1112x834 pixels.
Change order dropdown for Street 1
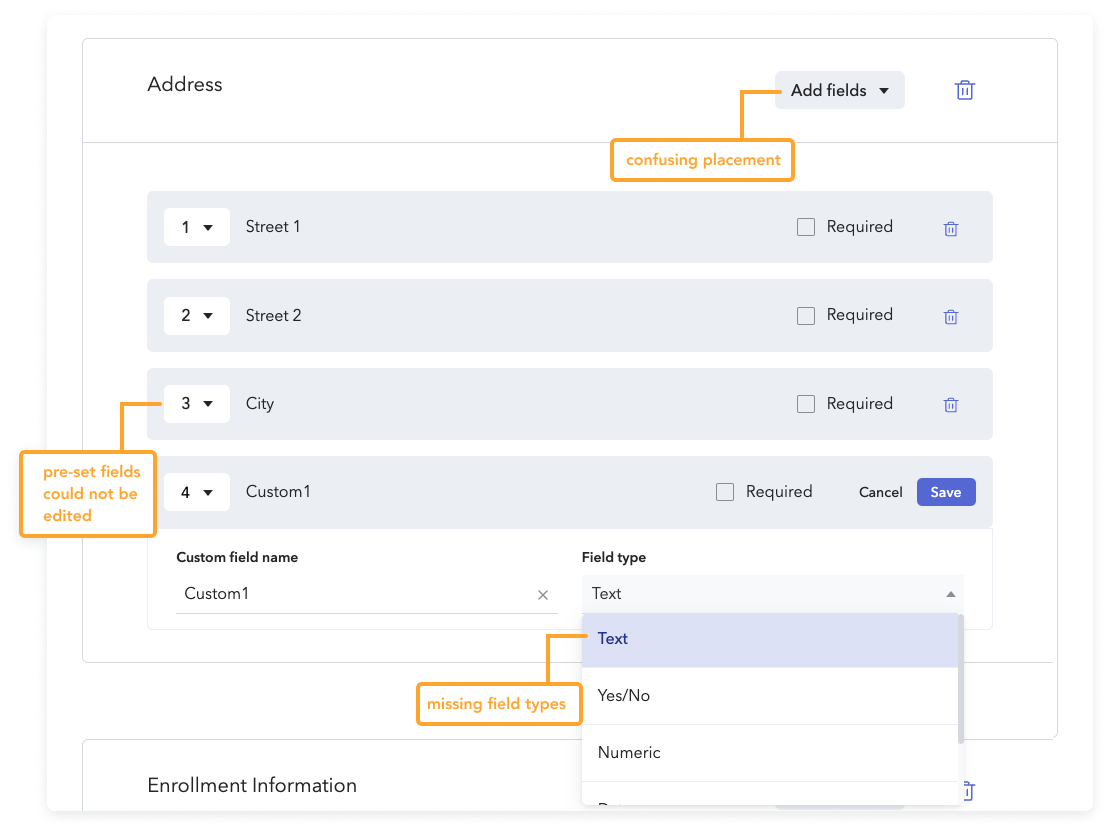coord(196,227)
